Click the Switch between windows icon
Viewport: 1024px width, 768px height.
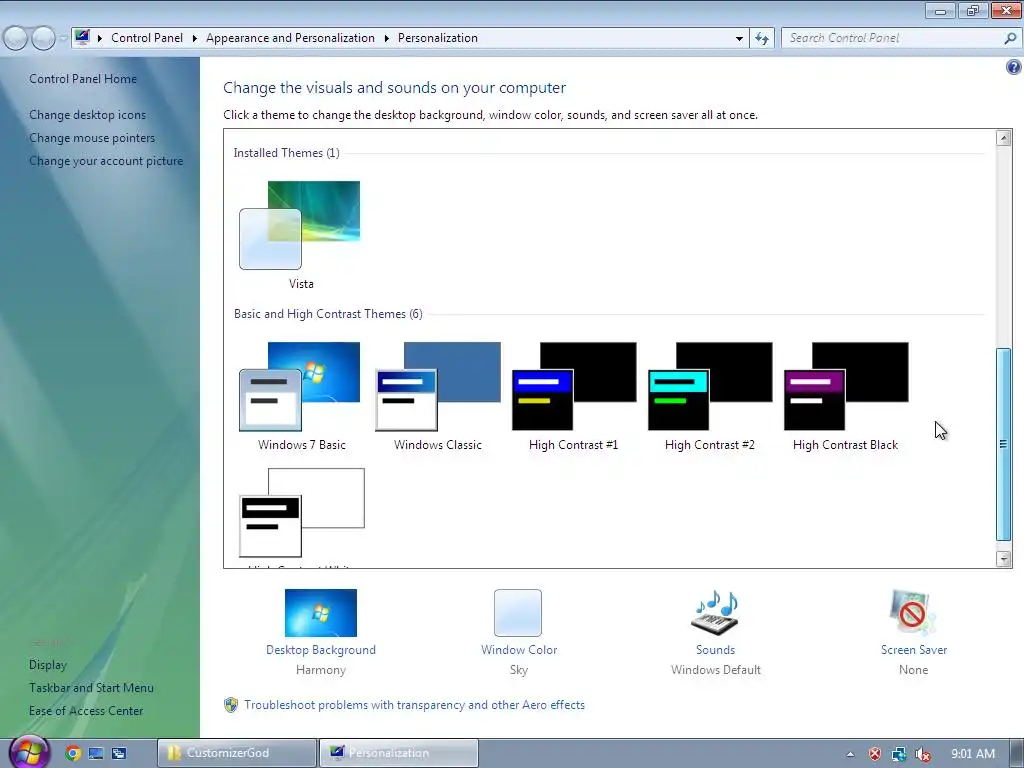click(119, 753)
